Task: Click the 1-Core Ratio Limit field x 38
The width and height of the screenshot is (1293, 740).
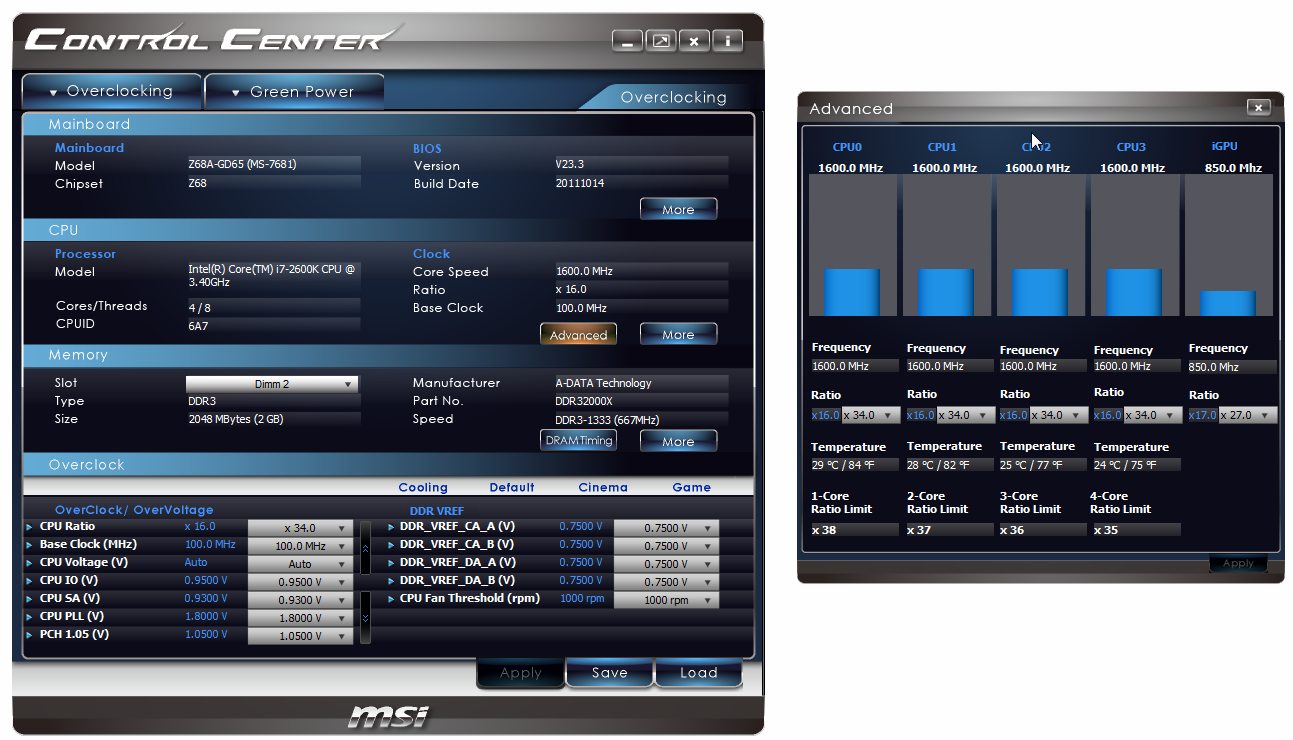Action: (854, 530)
